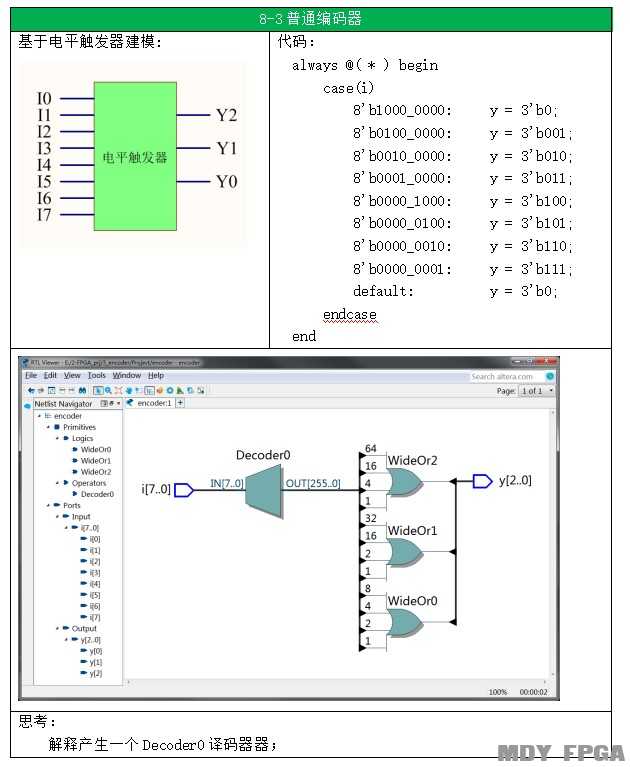
Task: Select WideOr1 in Netlist Navigator tree
Action: pos(96,461)
